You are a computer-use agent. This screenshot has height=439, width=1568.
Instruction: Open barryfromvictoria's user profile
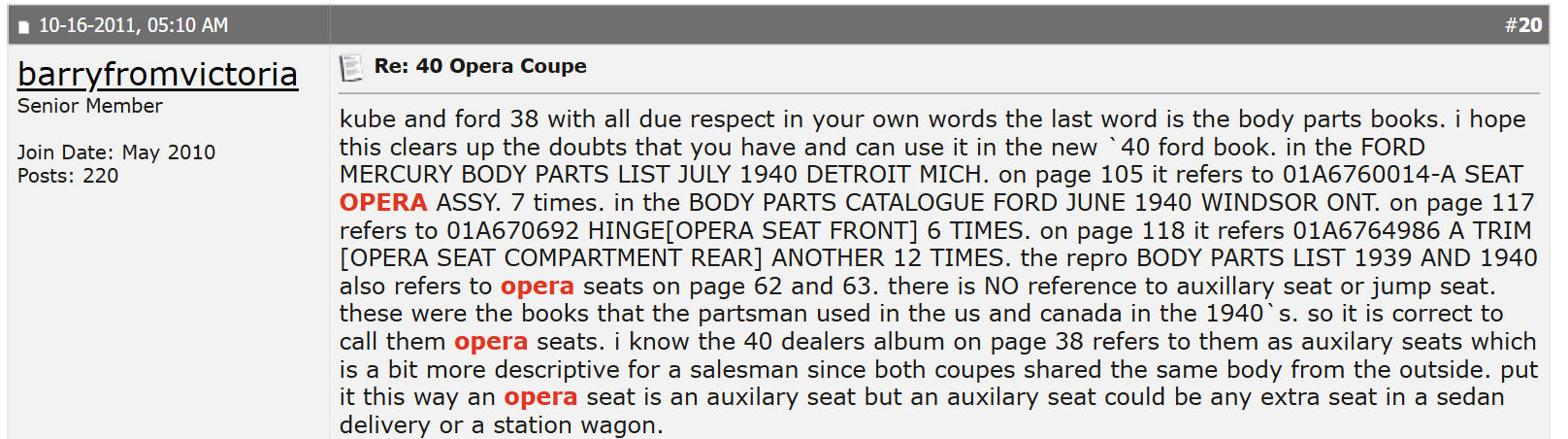pyautogui.click(x=157, y=74)
